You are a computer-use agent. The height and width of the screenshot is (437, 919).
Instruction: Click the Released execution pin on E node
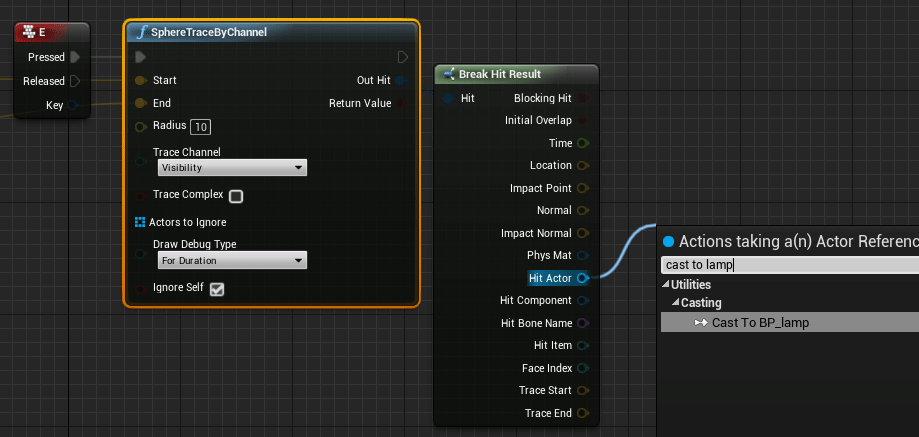point(74,81)
